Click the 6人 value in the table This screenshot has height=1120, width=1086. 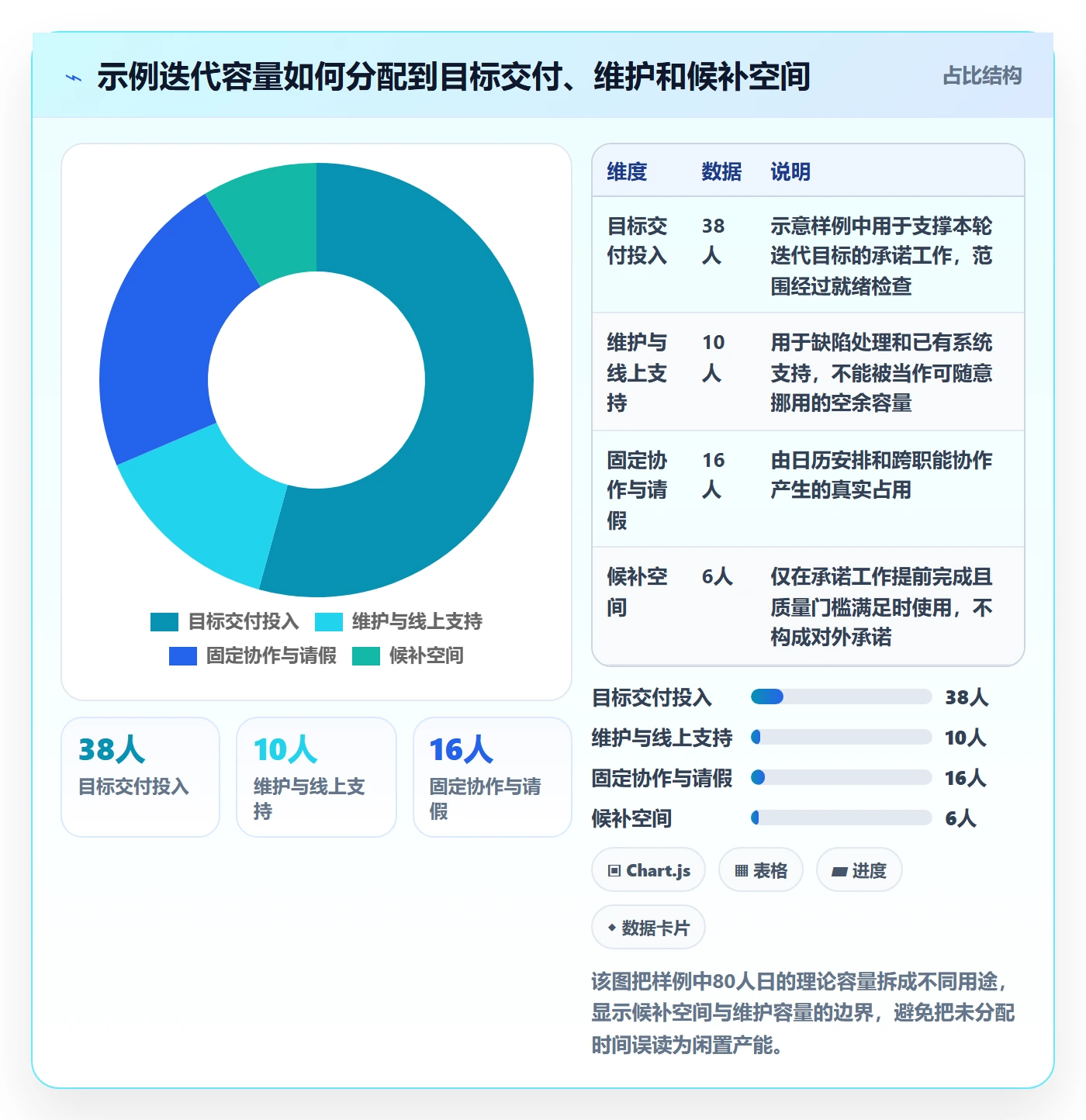pos(718,576)
